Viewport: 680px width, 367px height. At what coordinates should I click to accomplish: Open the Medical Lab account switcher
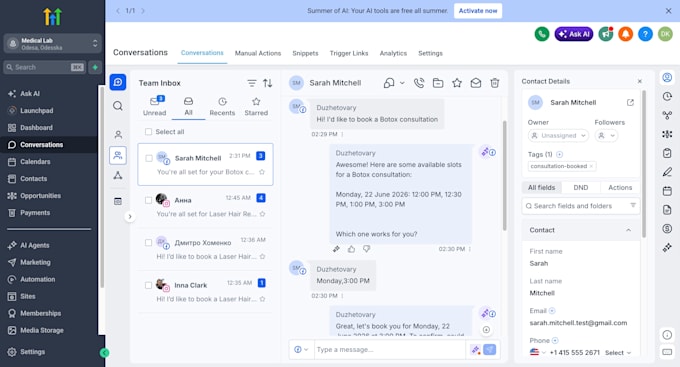(x=52, y=44)
